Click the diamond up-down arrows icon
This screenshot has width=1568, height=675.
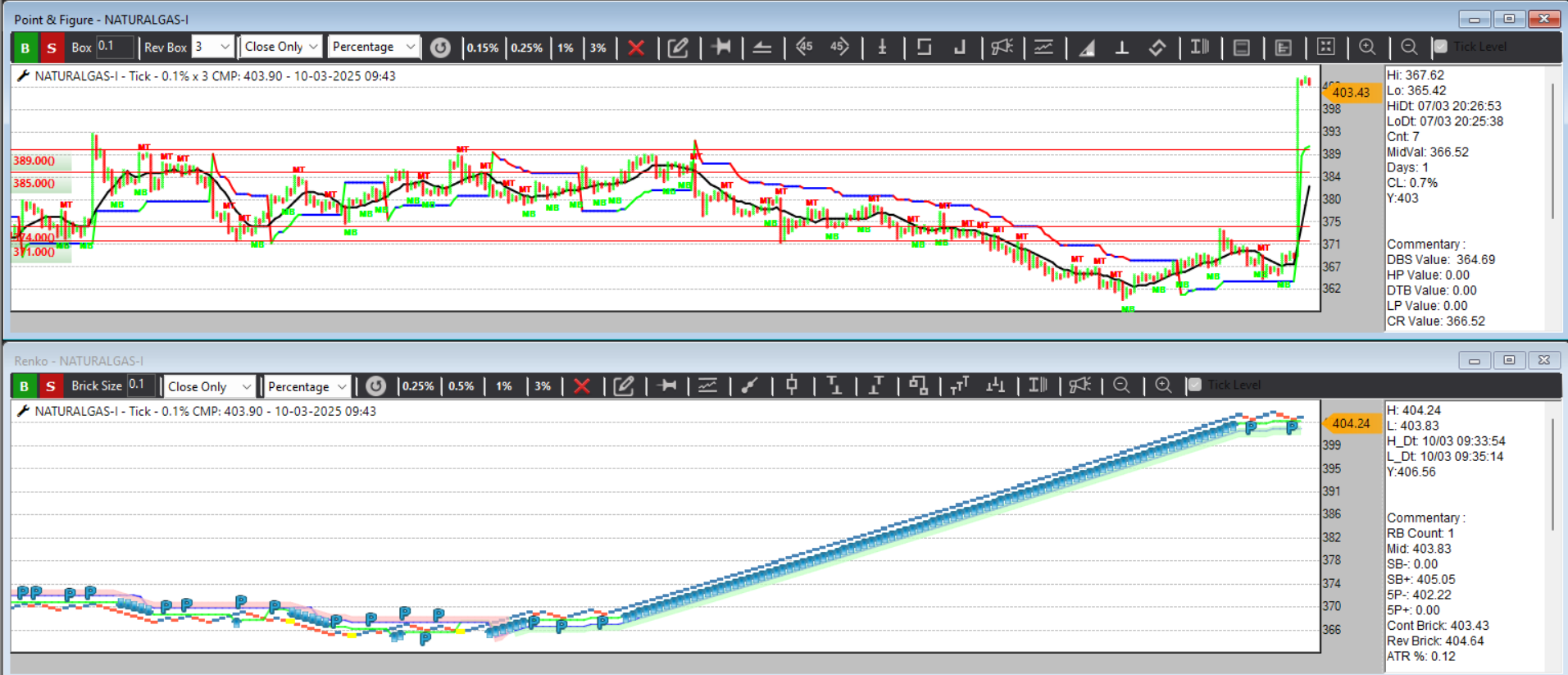[1157, 48]
